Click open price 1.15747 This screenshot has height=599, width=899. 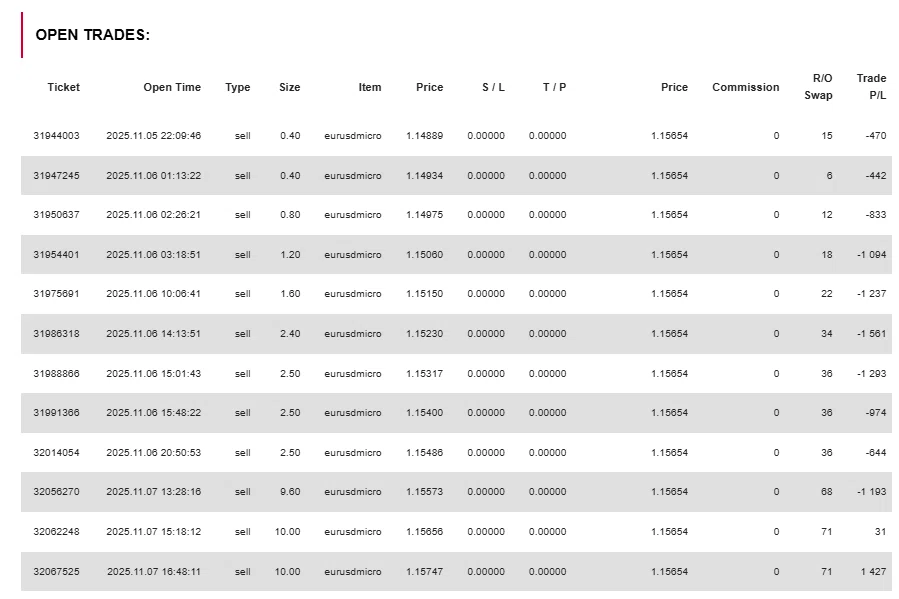click(x=424, y=571)
